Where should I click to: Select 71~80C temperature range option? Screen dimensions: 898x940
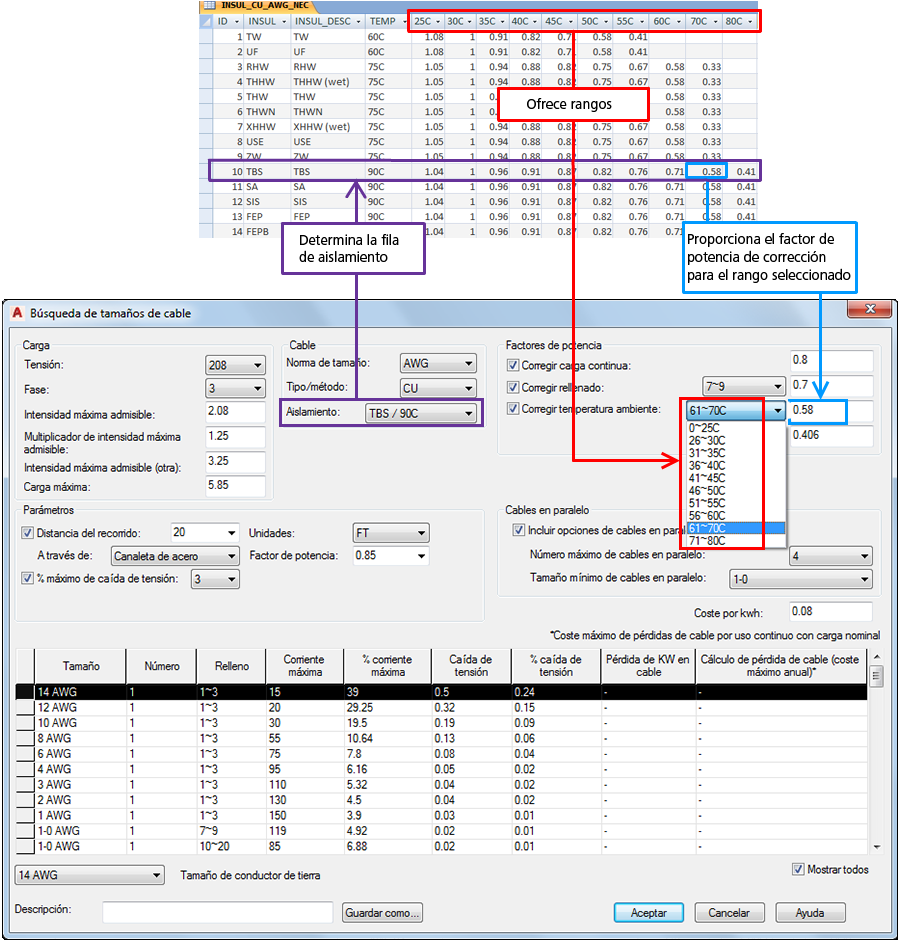[x=736, y=541]
